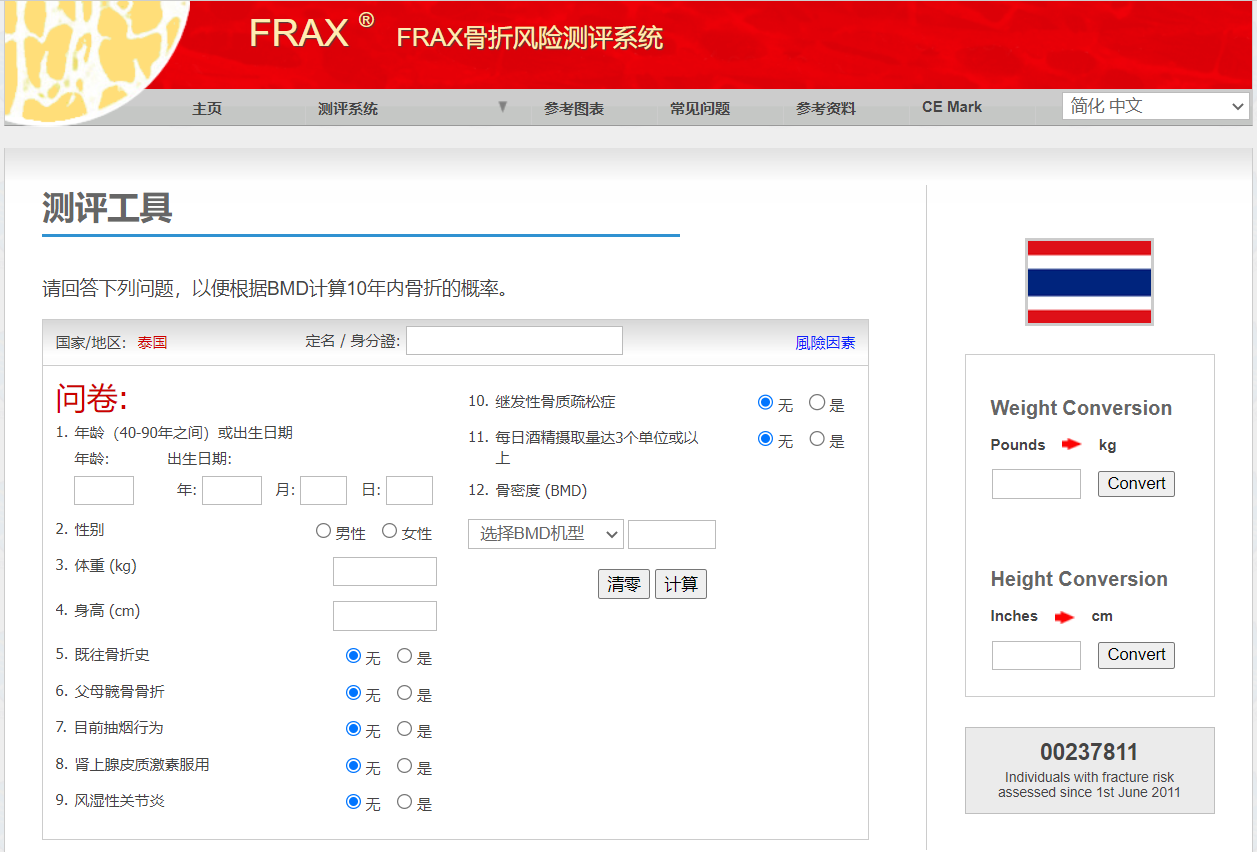Click the red arrow next to Pounds
The width and height of the screenshot is (1257, 852).
[x=1071, y=445]
